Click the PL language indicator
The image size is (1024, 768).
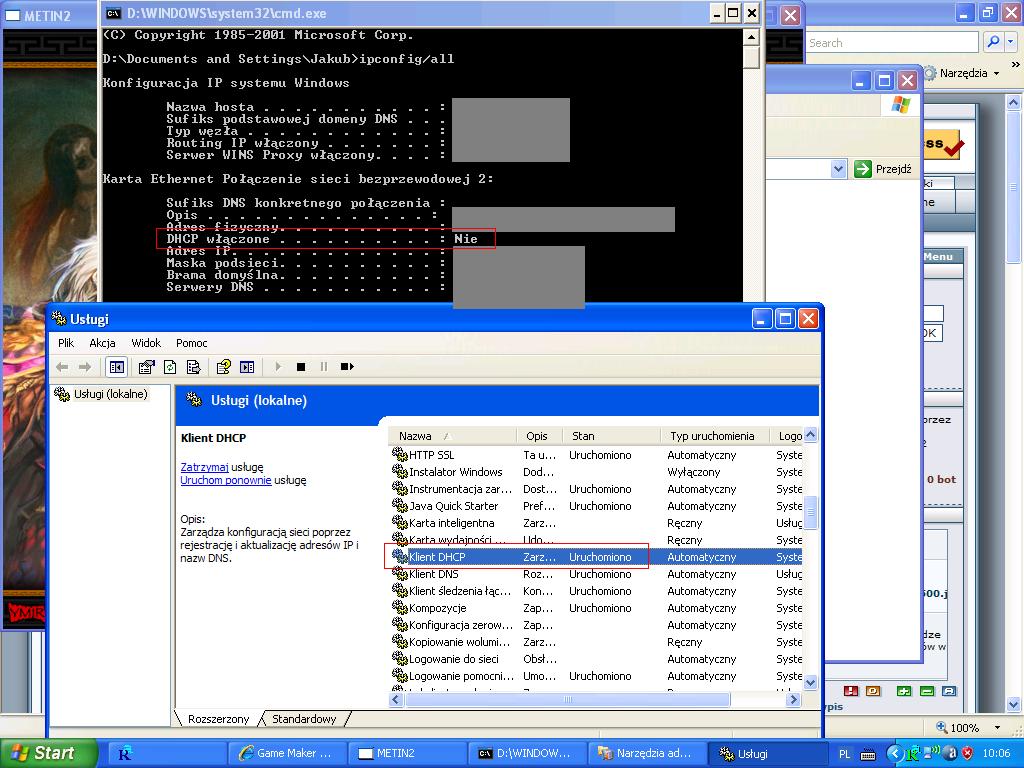pos(844,754)
